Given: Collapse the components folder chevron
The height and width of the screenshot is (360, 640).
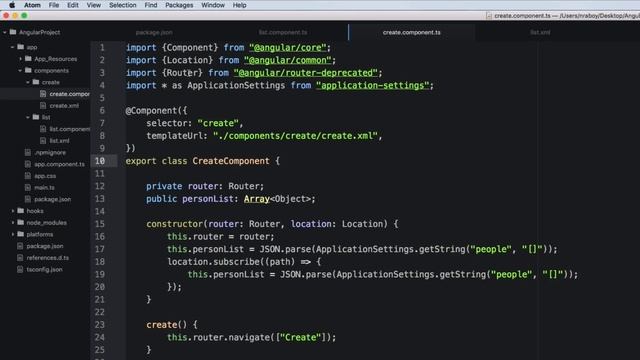Looking at the screenshot, I should pos(20,70).
